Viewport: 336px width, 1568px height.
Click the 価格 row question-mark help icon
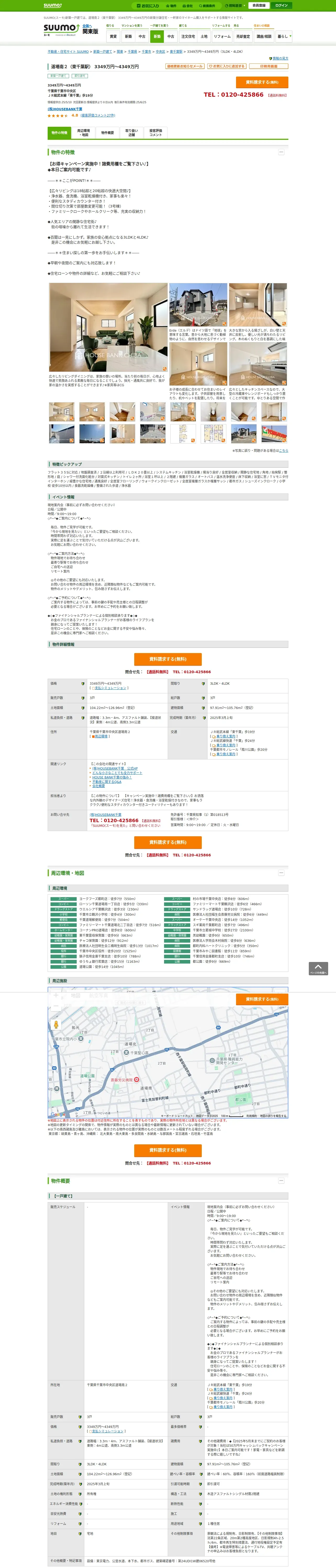83,684
